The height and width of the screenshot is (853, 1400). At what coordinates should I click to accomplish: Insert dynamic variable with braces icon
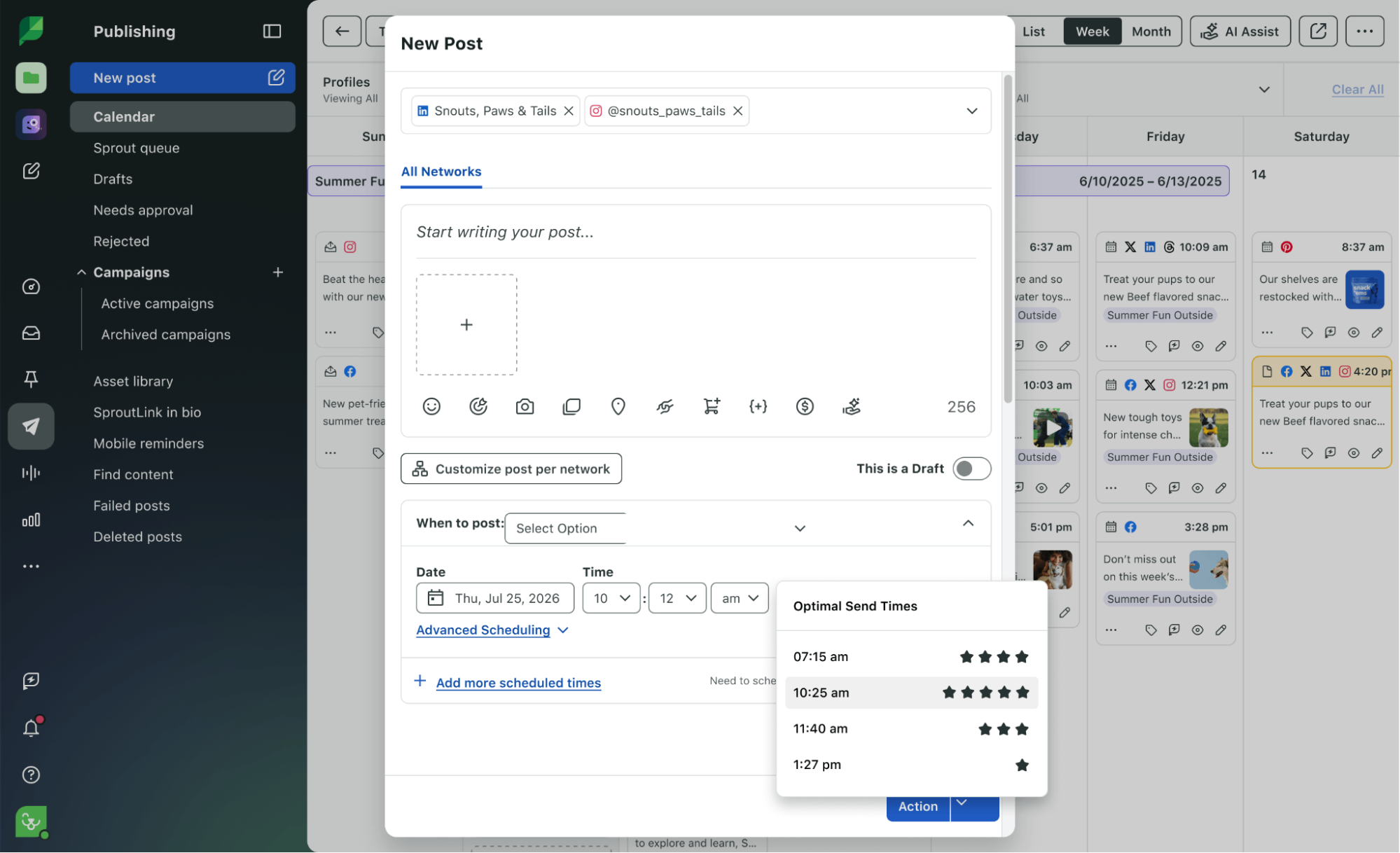[758, 407]
